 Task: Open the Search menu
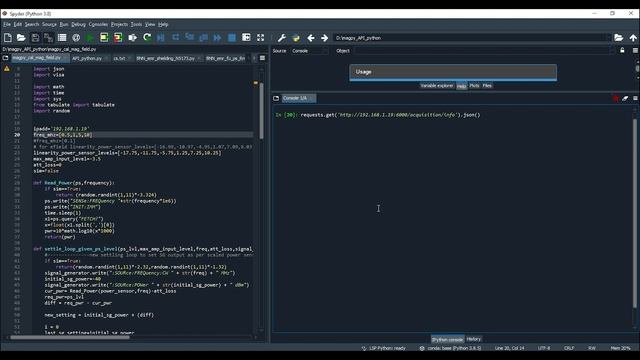[32, 24]
